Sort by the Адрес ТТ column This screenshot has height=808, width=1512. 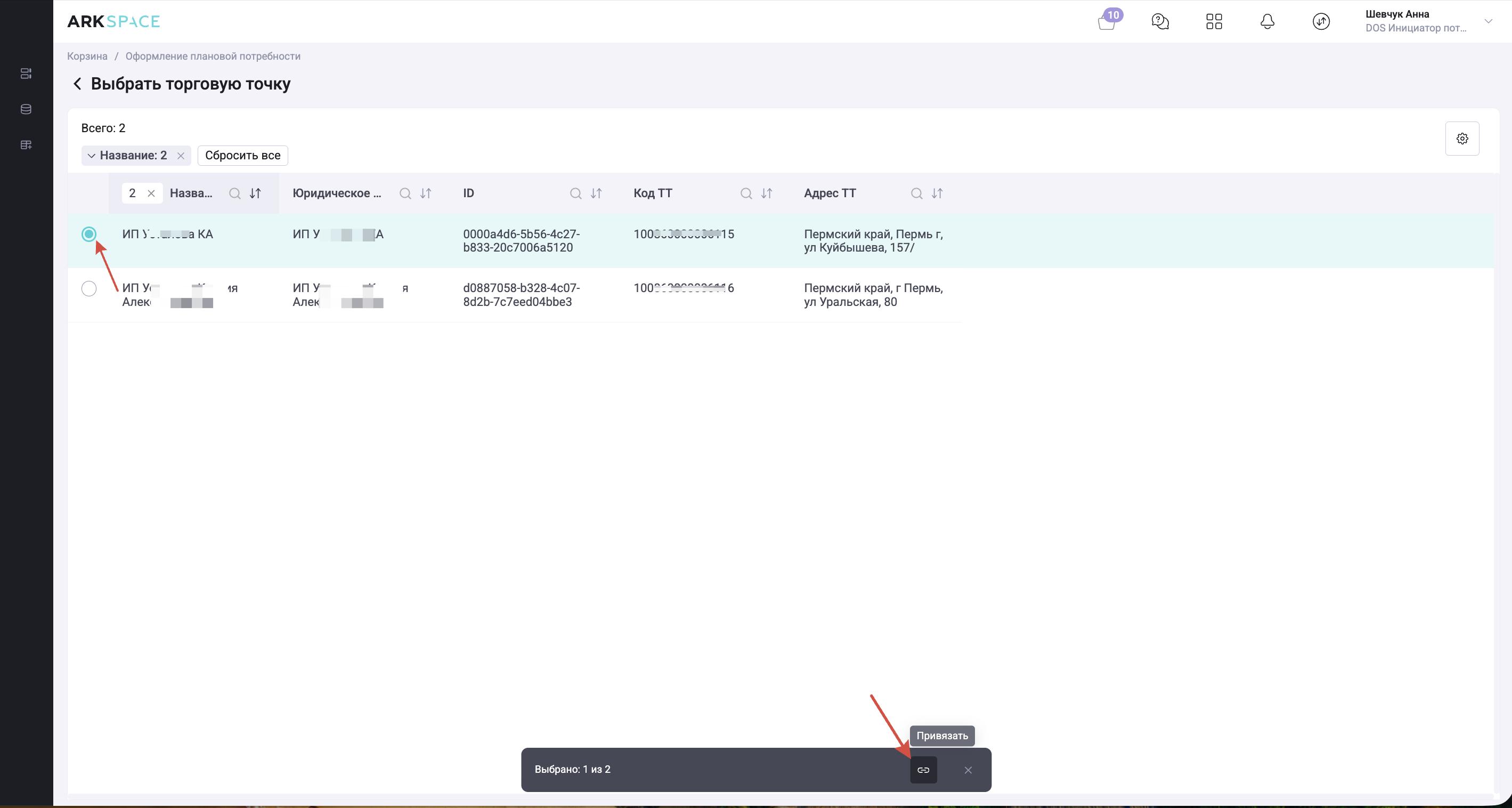pyautogui.click(x=937, y=193)
